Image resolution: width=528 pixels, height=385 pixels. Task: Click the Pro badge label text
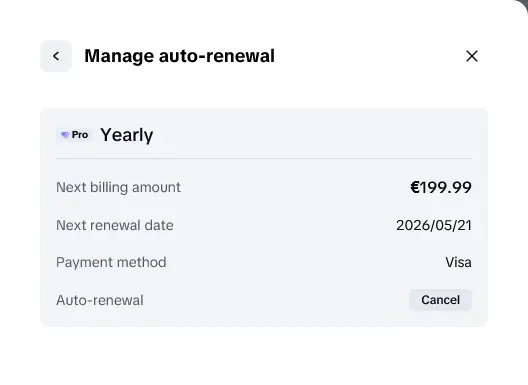click(80, 135)
